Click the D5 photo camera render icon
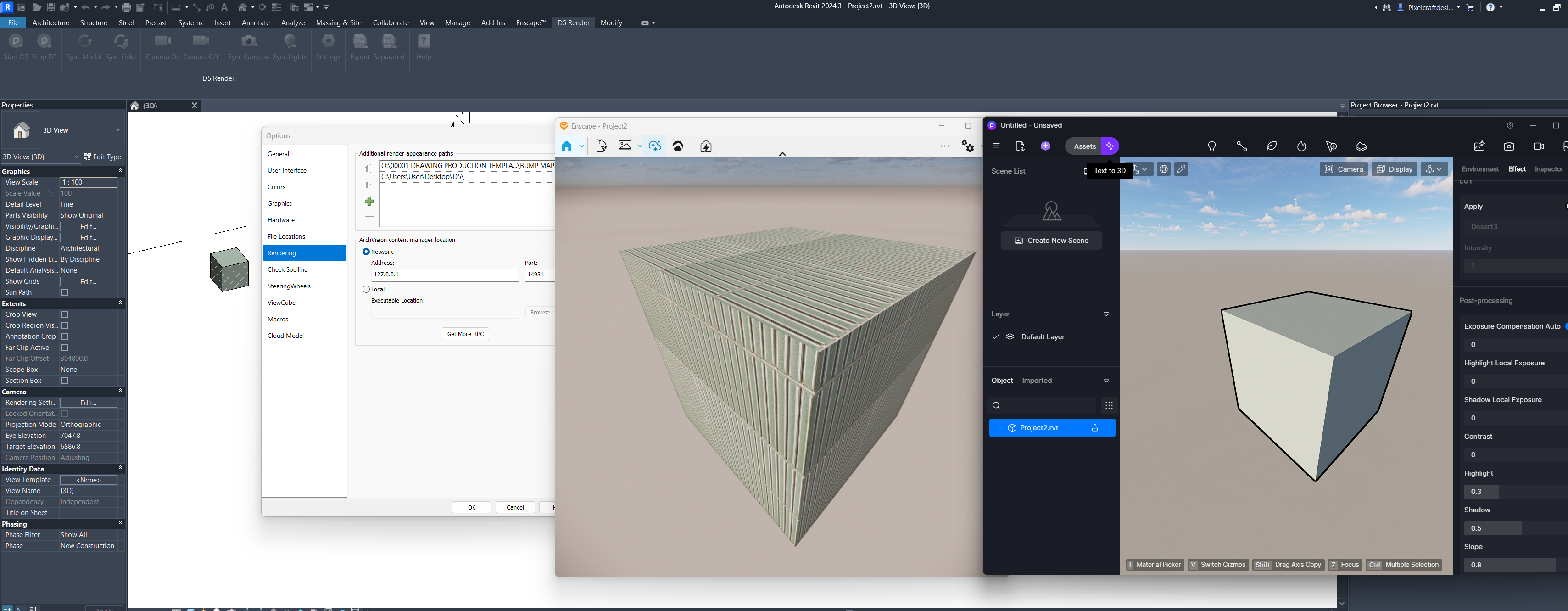Screen dimensions: 1568x611 (x=1509, y=146)
